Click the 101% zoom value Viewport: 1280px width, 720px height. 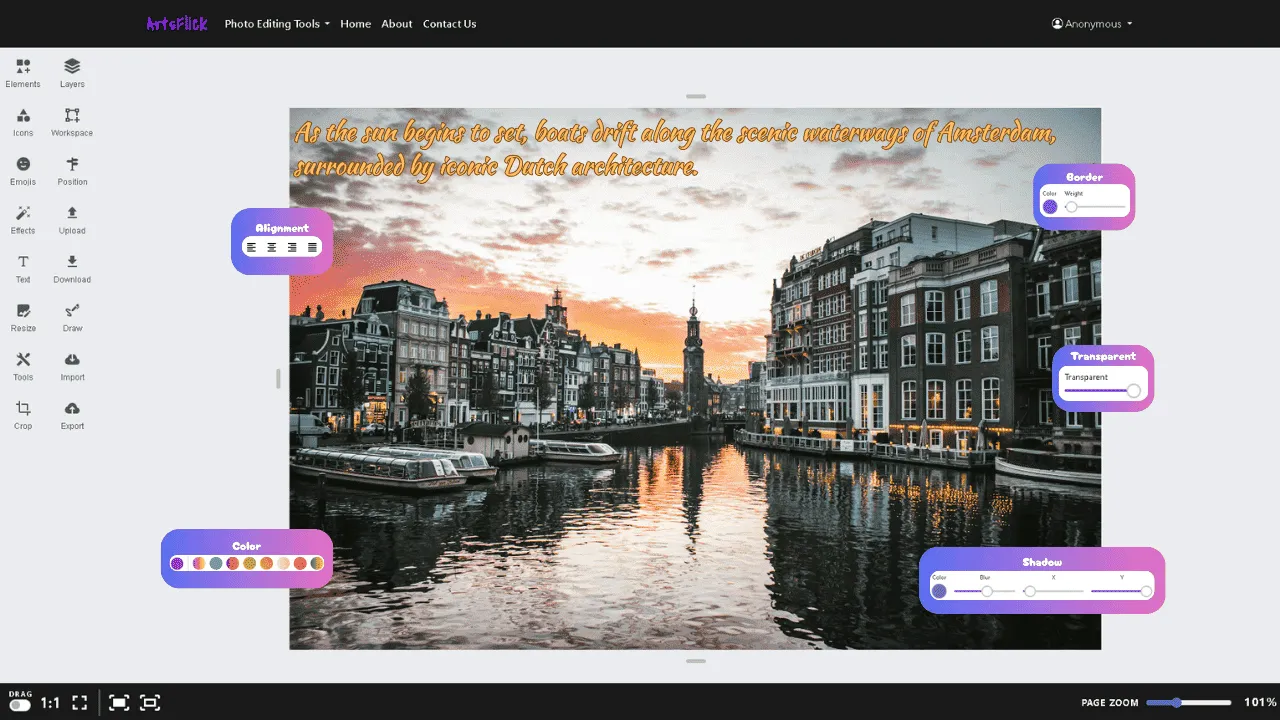[x=1260, y=703]
